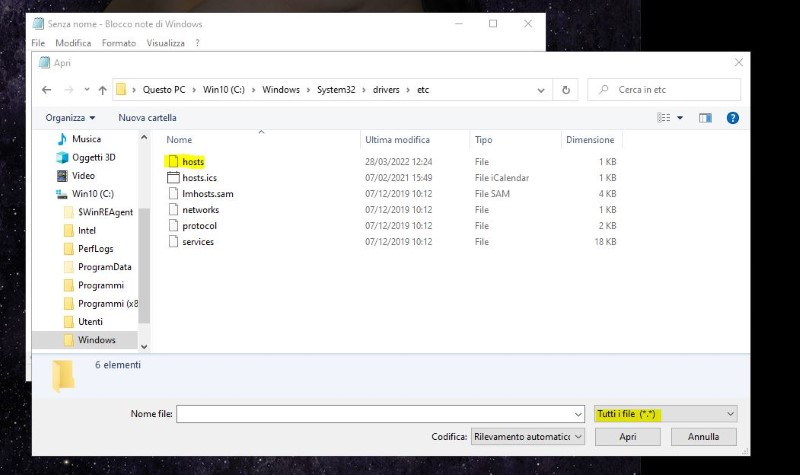800x475 pixels.
Task: Open the file type dropdown Tutti i file
Action: tap(665, 414)
